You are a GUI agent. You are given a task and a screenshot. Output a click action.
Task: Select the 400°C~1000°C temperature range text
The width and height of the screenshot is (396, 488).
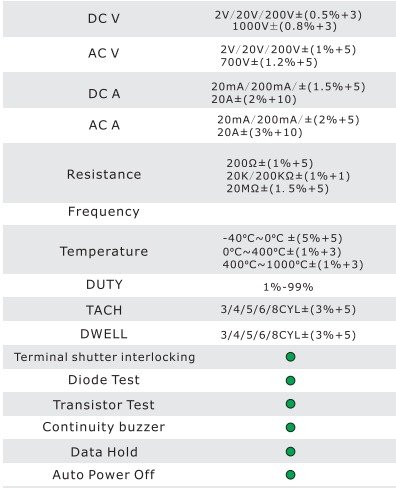(x=293, y=265)
